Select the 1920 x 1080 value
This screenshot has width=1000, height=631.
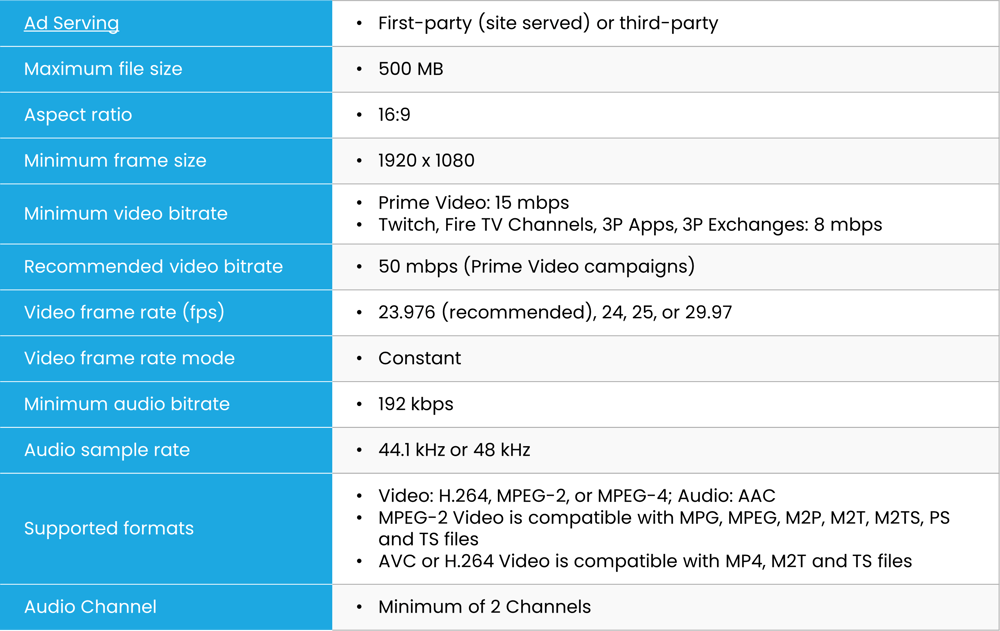pyautogui.click(x=426, y=161)
